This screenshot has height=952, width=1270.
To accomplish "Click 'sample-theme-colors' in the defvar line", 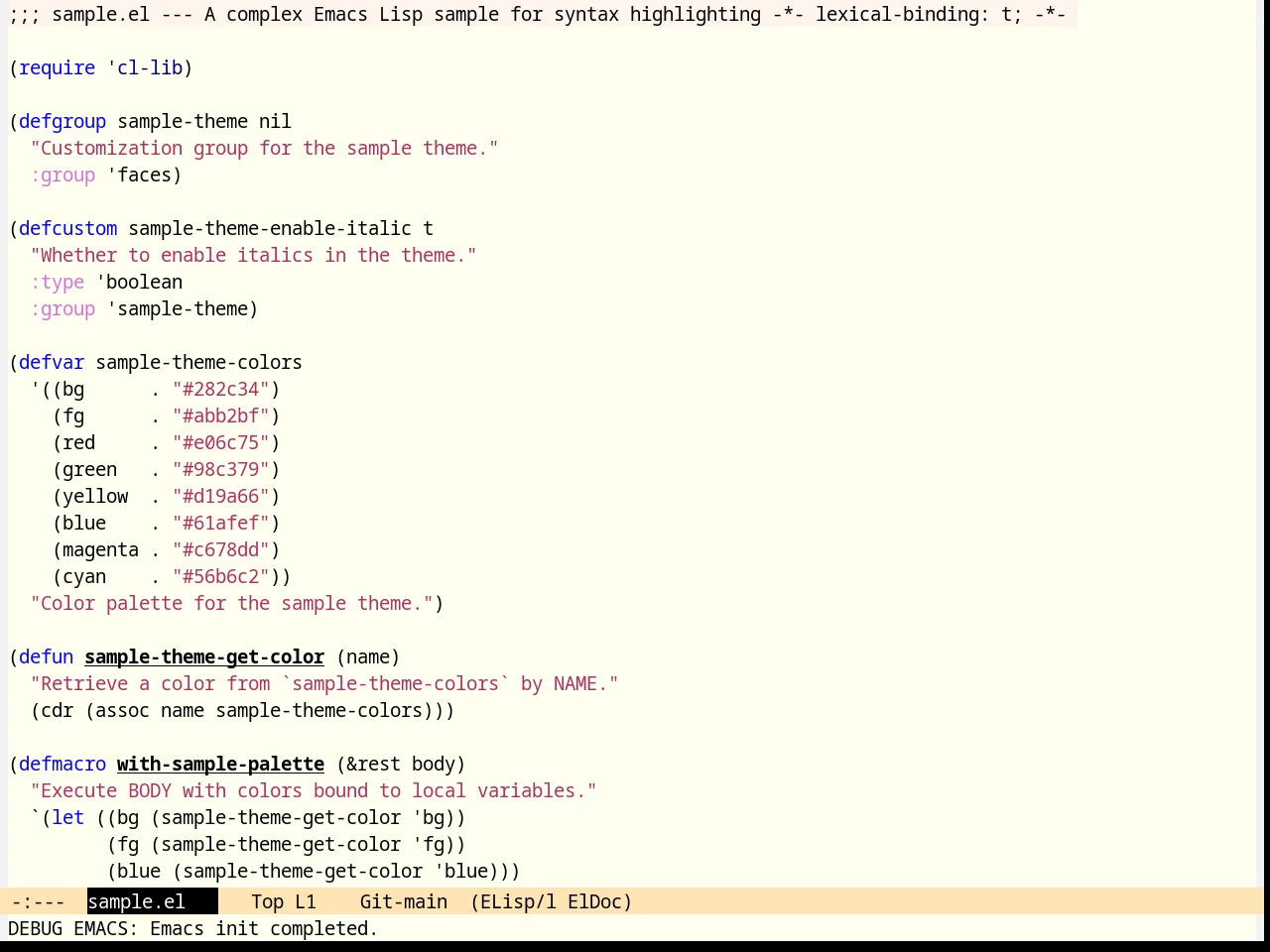I will click(x=198, y=362).
